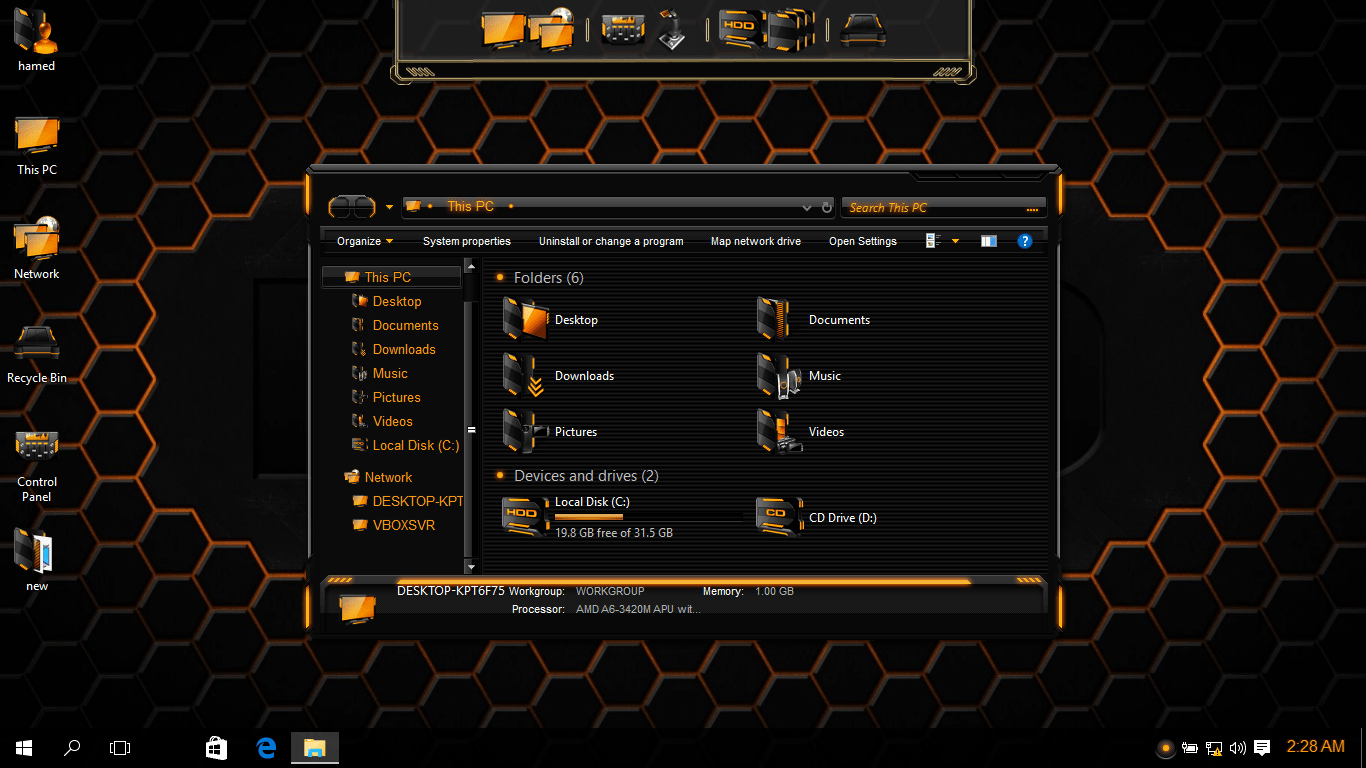Open the change view options arrow

point(955,241)
